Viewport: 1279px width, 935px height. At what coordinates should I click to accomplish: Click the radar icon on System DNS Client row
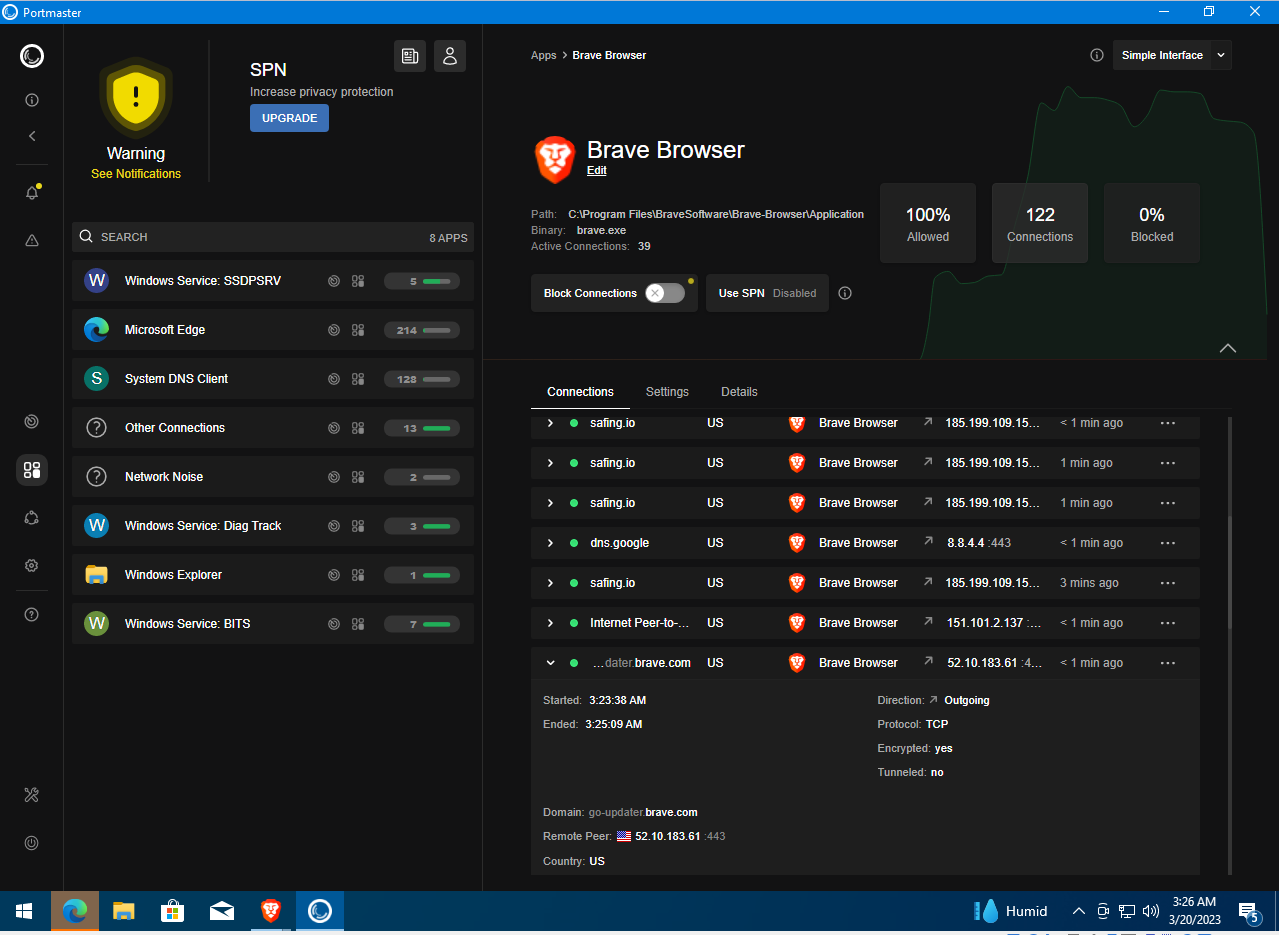pos(334,379)
